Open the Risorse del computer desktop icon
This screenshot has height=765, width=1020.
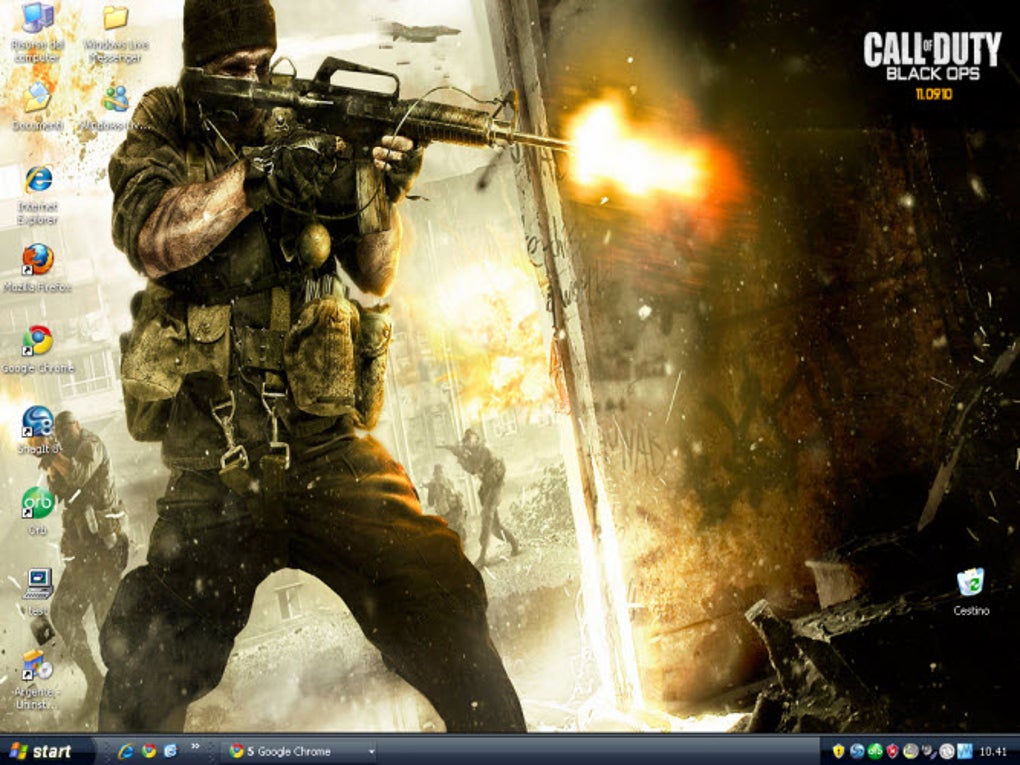pos(38,18)
